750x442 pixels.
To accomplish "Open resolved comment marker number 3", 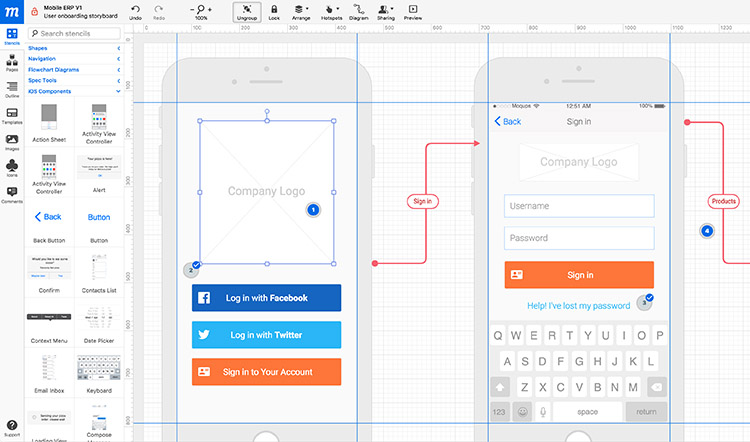I will (645, 302).
